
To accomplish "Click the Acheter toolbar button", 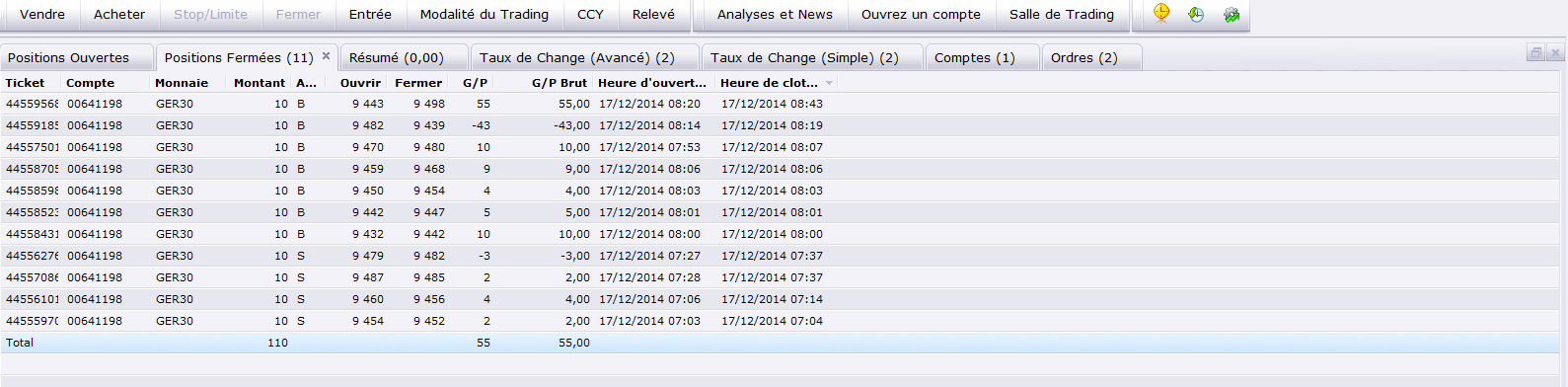I will point(119,15).
